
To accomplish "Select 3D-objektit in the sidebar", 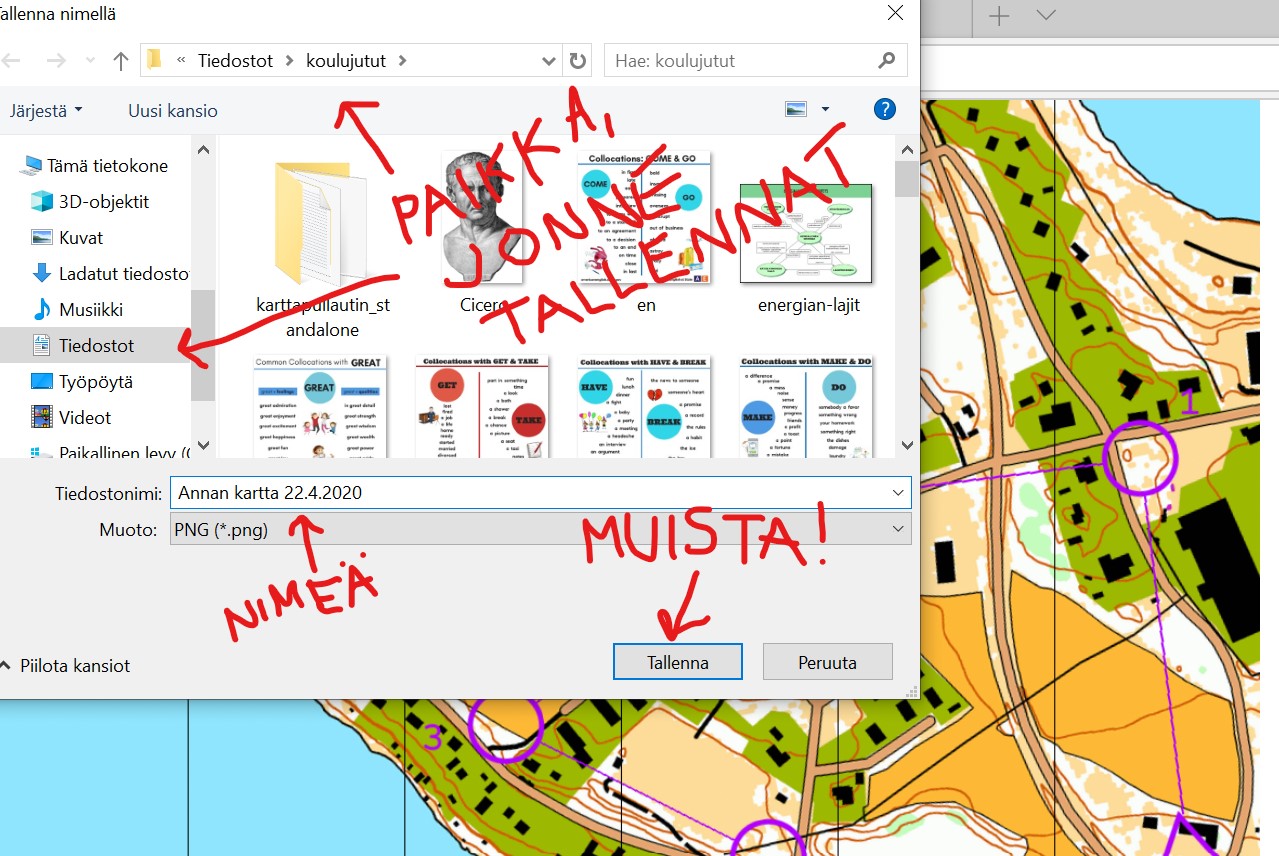I will click(103, 202).
